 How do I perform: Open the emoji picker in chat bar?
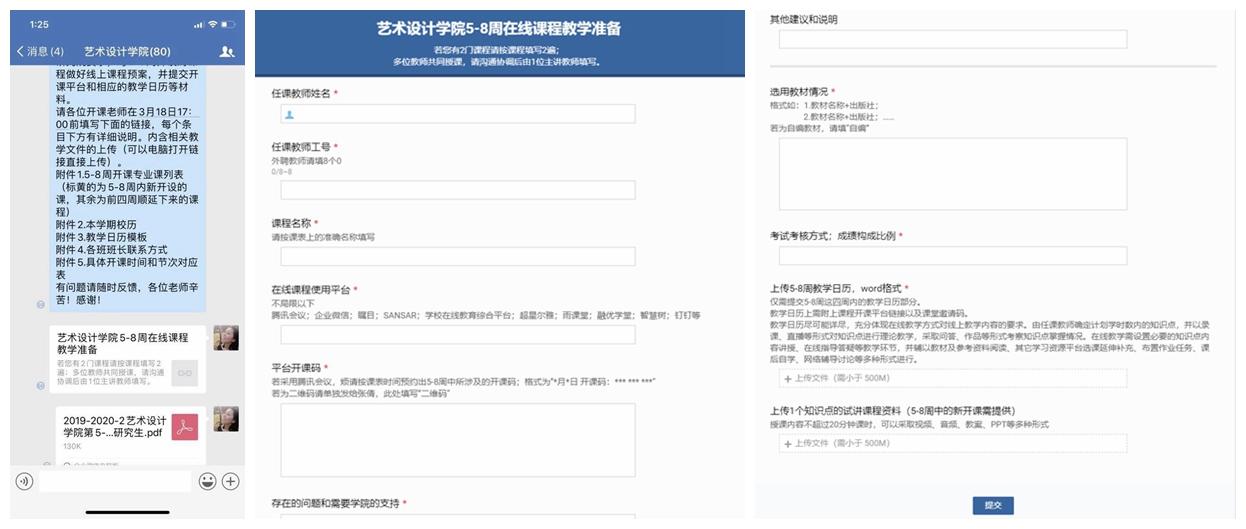coord(207,481)
